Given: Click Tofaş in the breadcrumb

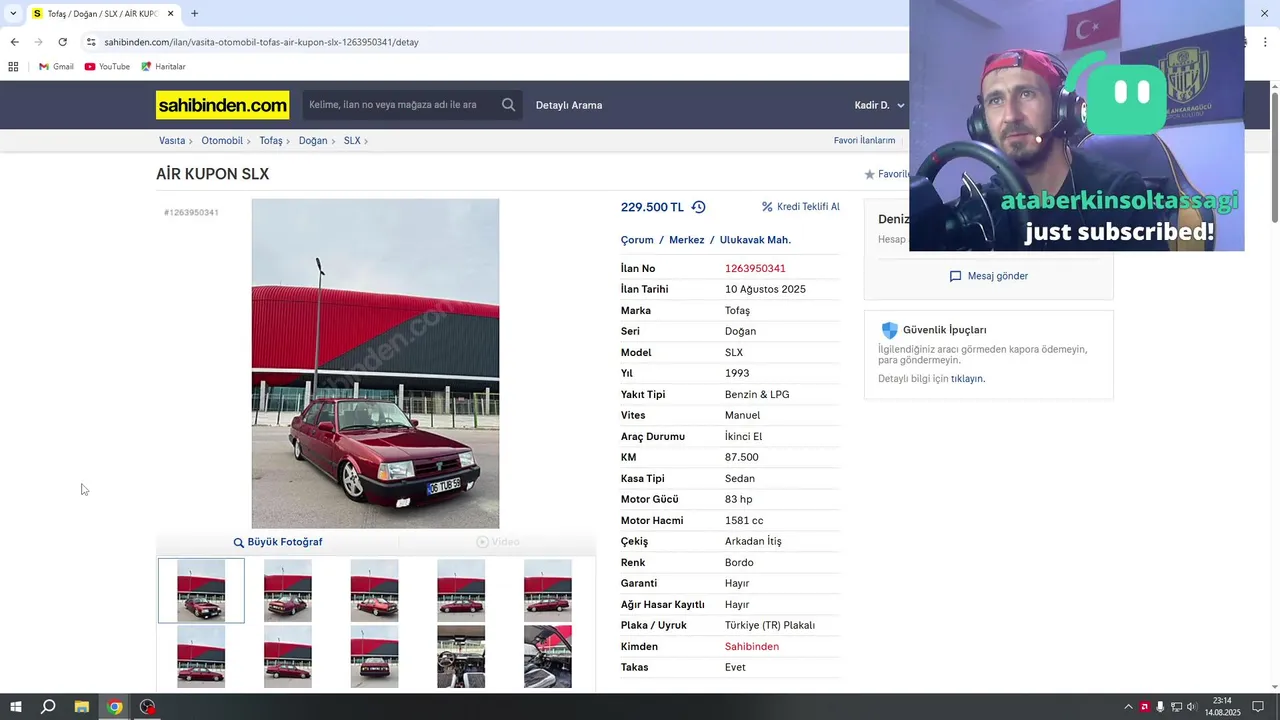Looking at the screenshot, I should [x=271, y=141].
